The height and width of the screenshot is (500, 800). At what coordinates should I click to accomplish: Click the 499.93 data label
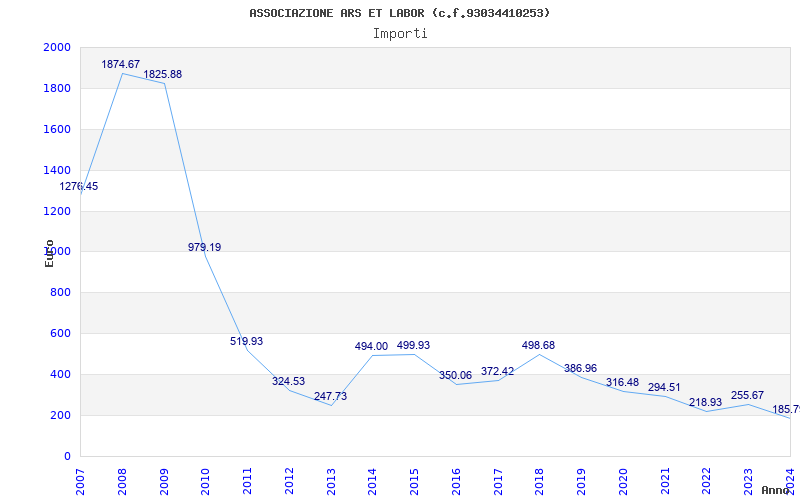[413, 345]
